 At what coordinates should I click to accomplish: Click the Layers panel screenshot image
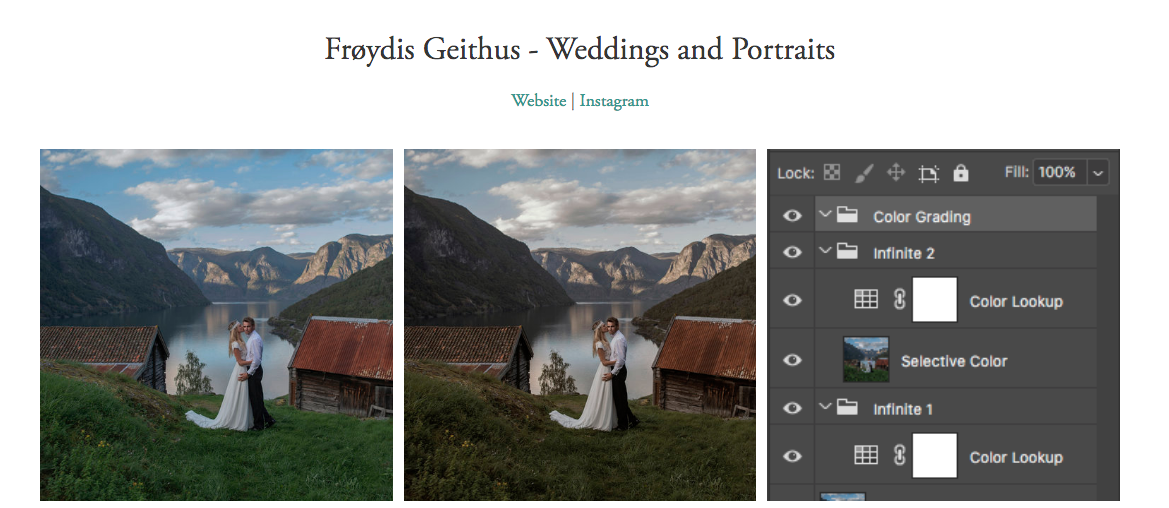pyautogui.click(x=943, y=324)
